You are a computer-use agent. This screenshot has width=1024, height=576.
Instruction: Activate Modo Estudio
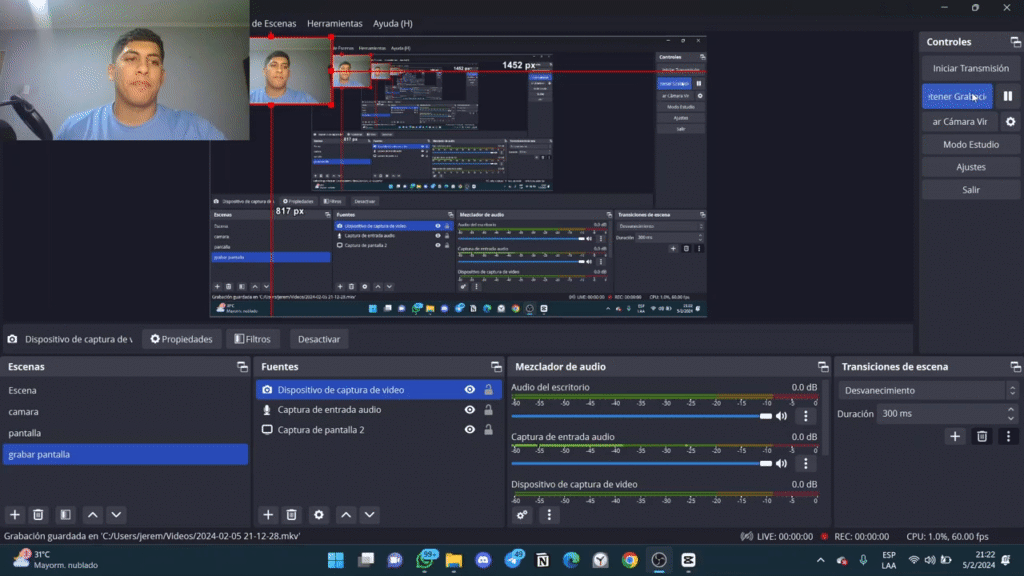(x=969, y=144)
